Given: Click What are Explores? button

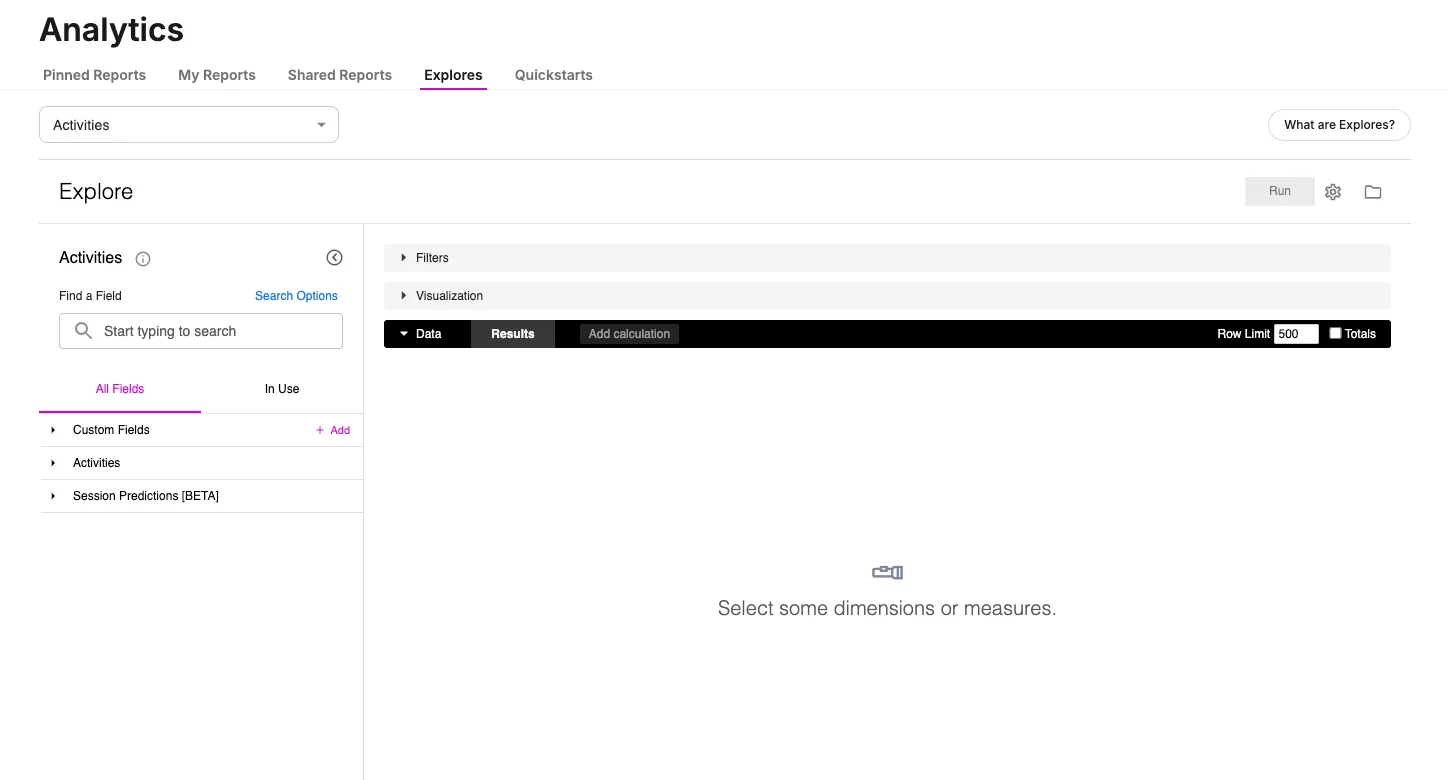Looking at the screenshot, I should click(x=1339, y=125).
